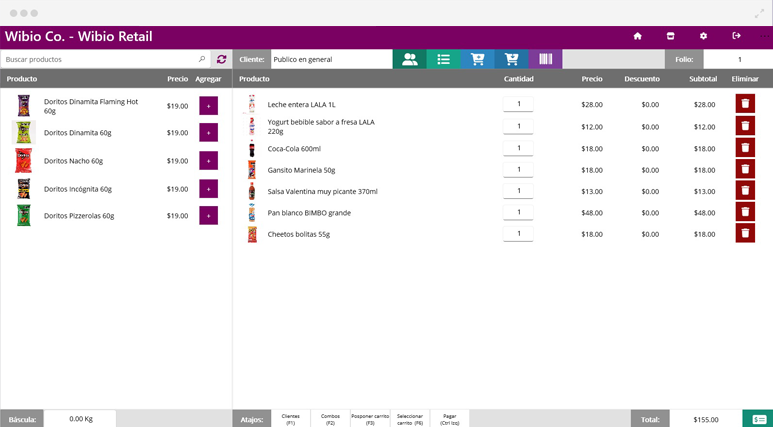Toggle fullscreen with the window expand arrows
This screenshot has width=773, height=430.
pyautogui.click(x=759, y=14)
